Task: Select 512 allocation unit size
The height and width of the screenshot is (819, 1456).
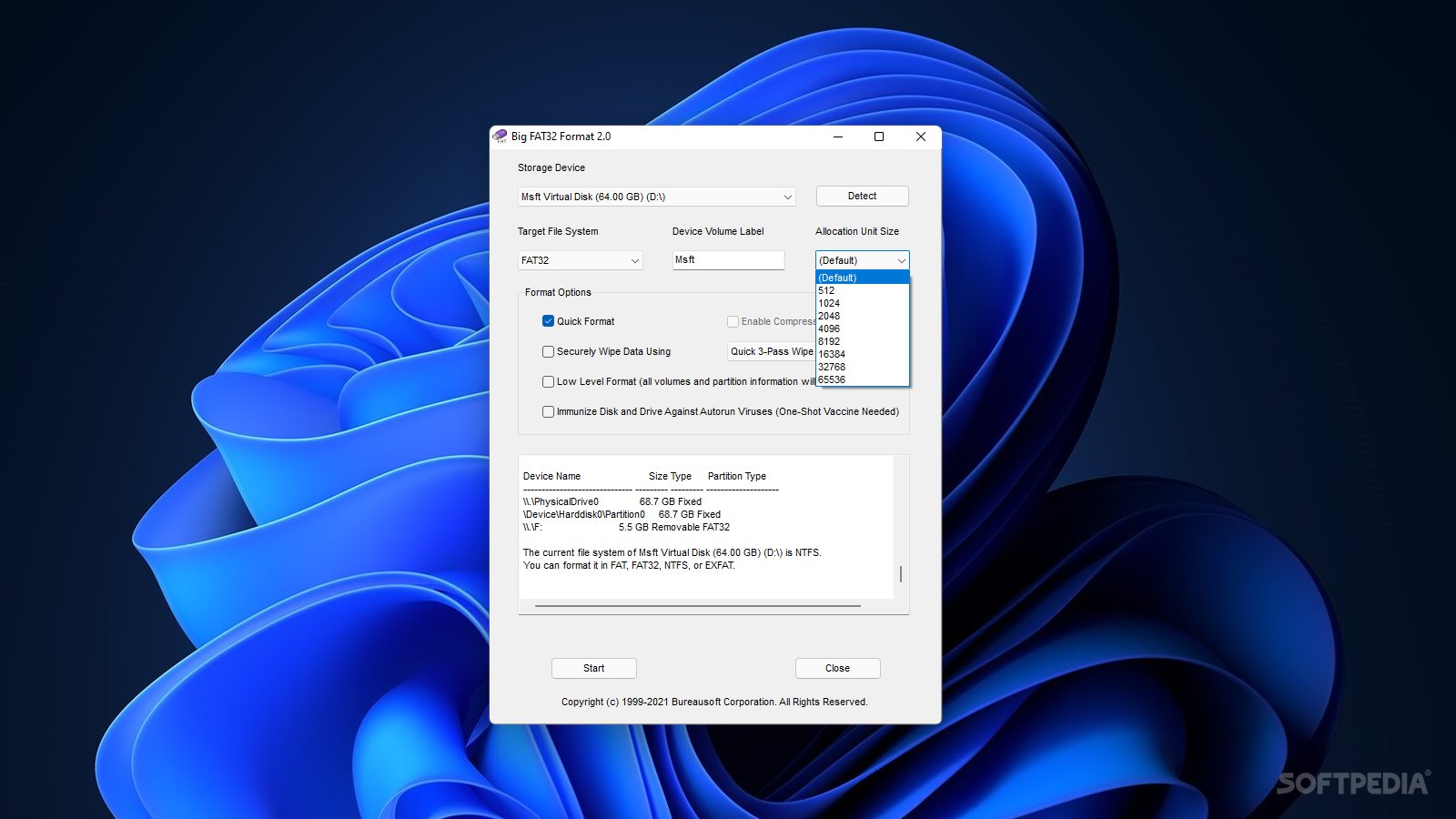Action: tap(862, 290)
